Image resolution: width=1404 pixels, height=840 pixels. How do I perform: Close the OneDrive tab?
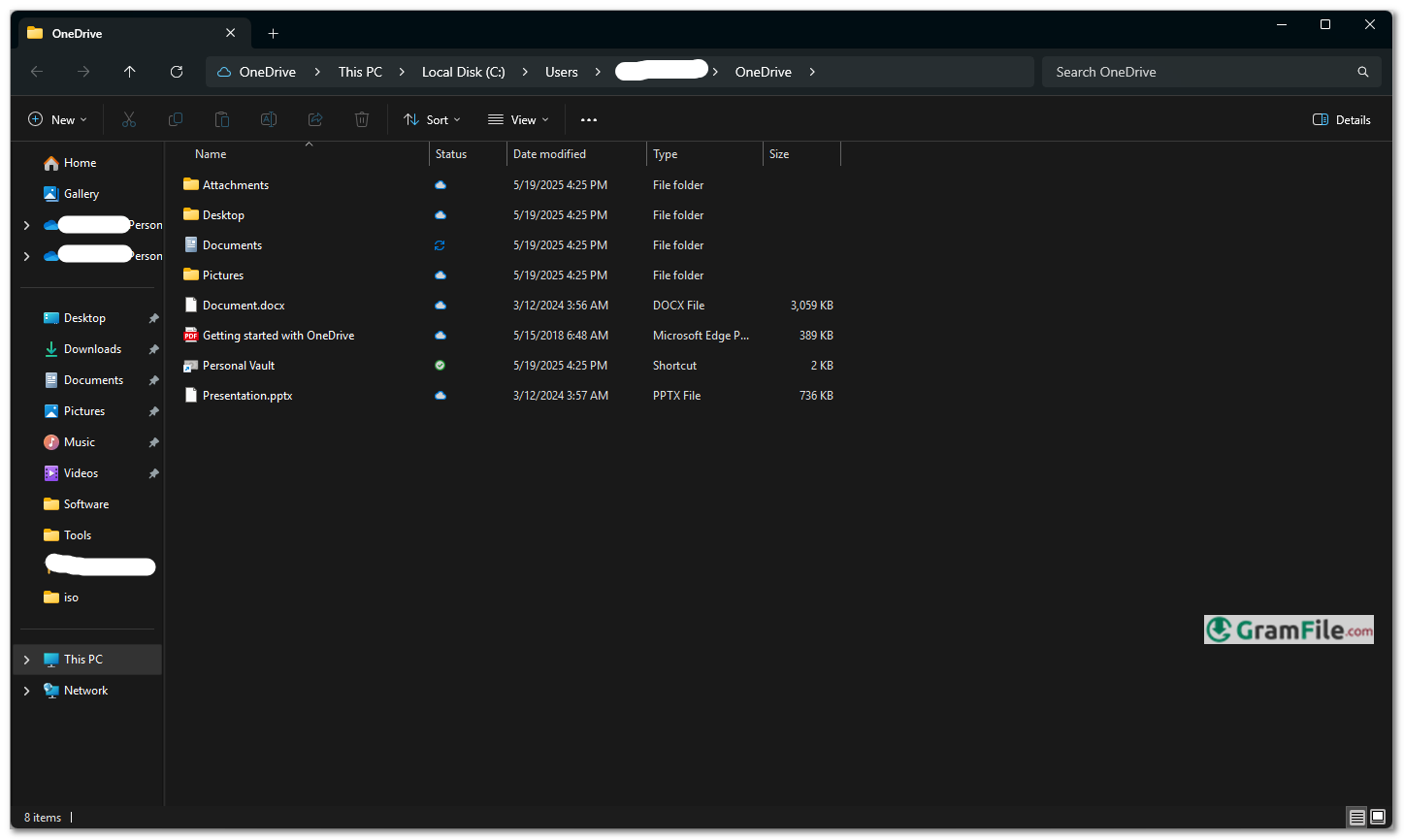pos(231,33)
